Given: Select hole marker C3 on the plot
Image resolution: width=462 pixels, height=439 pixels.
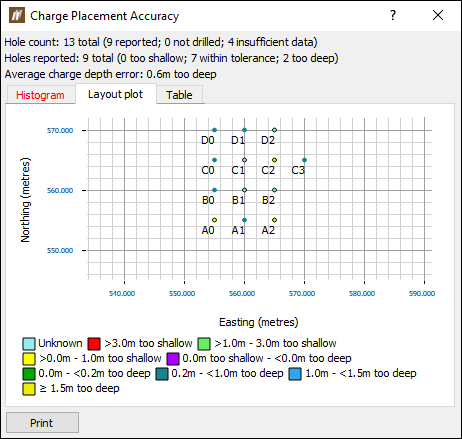Looking at the screenshot, I should coord(304,160).
